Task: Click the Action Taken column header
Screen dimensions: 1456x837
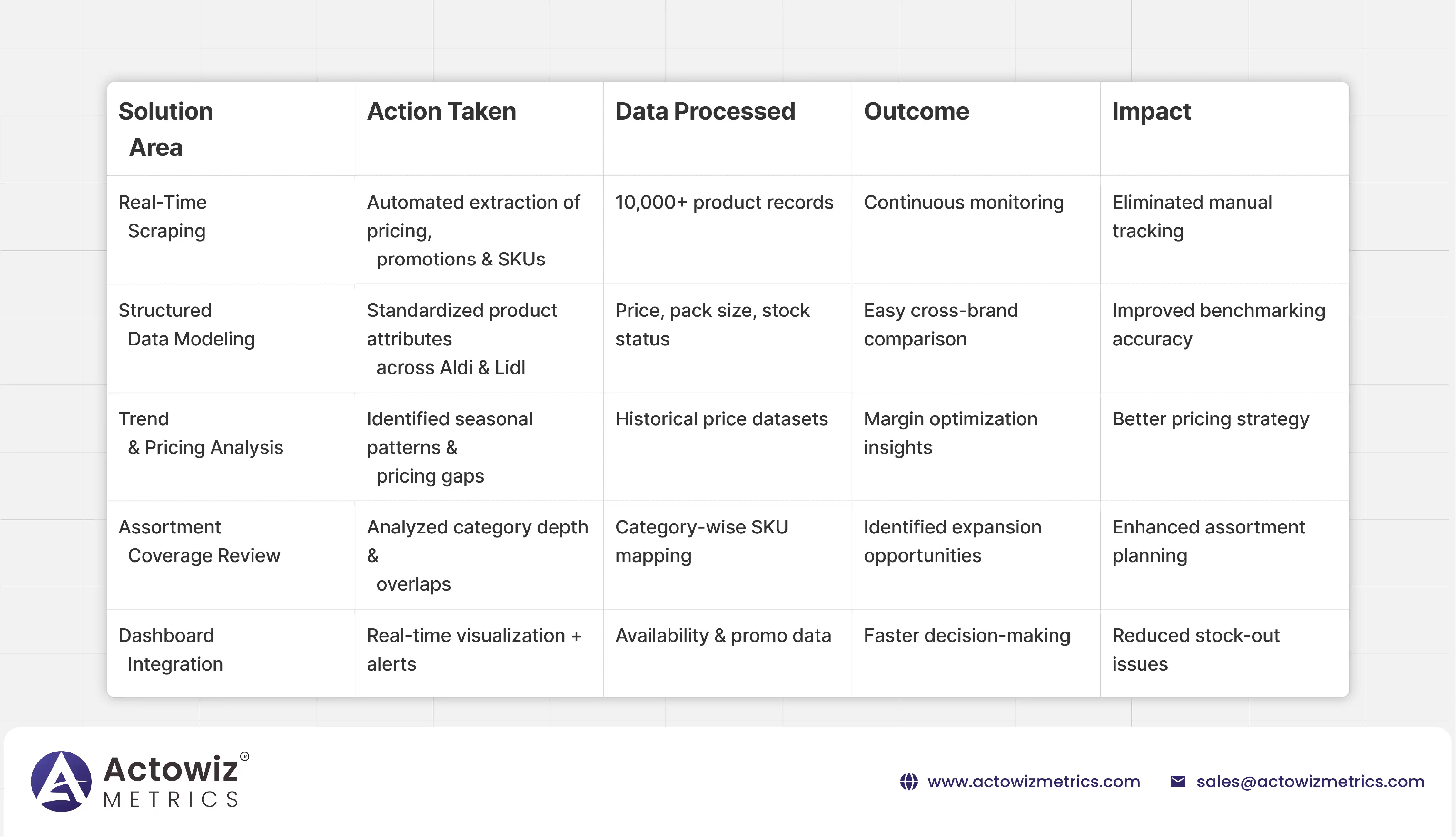Action: (x=441, y=112)
